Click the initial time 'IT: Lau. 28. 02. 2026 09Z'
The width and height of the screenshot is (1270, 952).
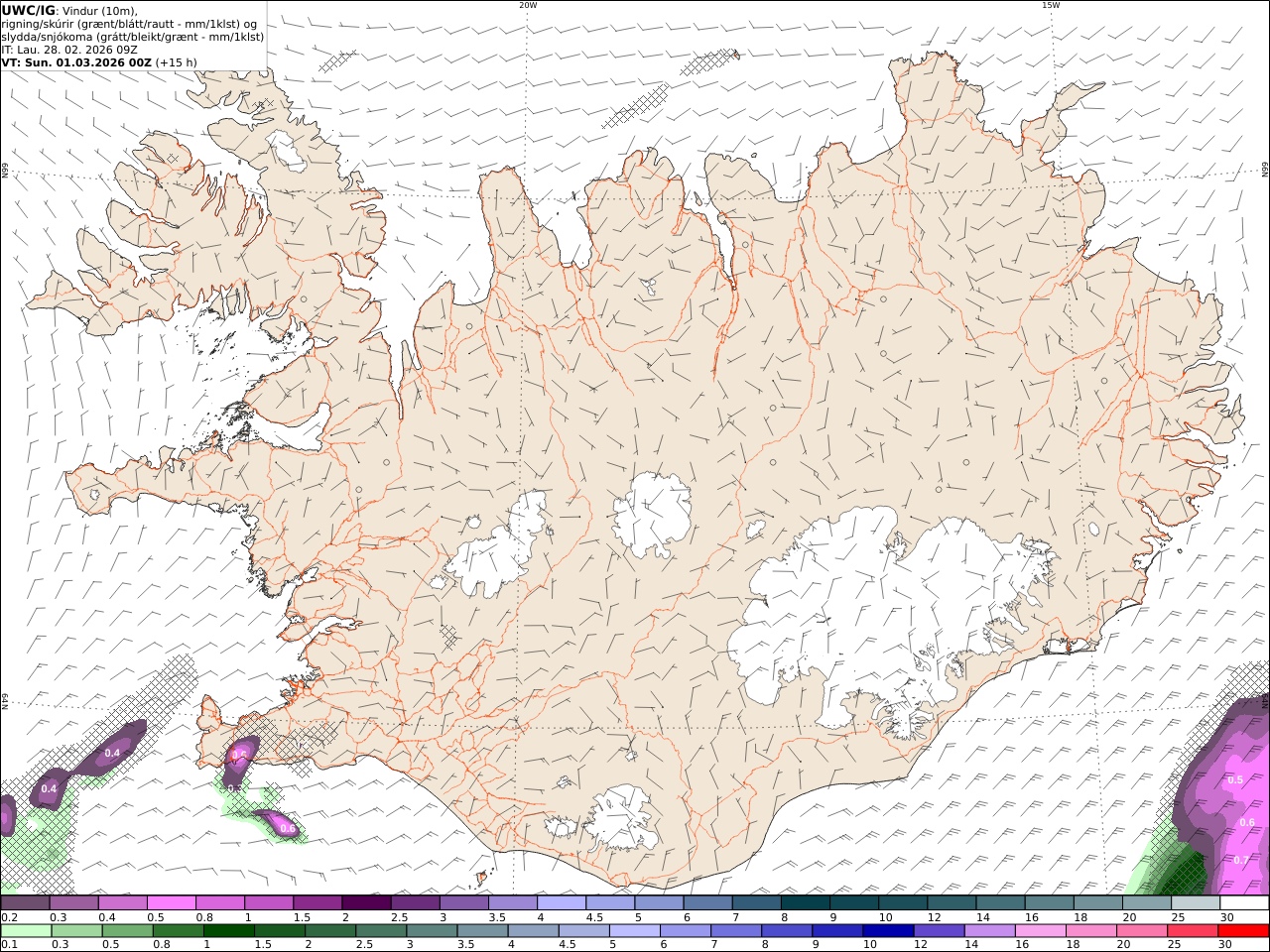point(69,49)
